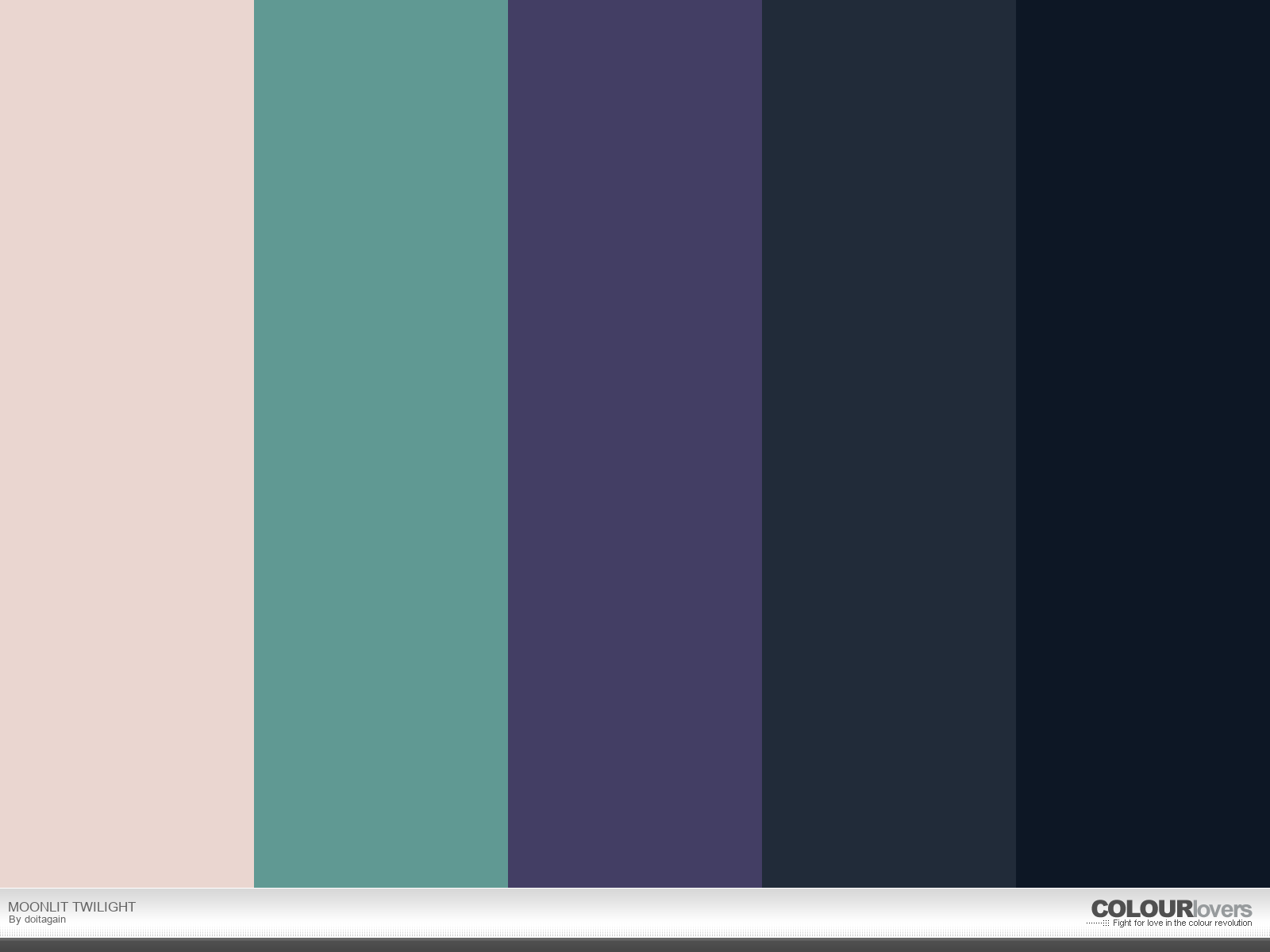Click the MOONLIT TWILIGHT palette title

coord(71,907)
